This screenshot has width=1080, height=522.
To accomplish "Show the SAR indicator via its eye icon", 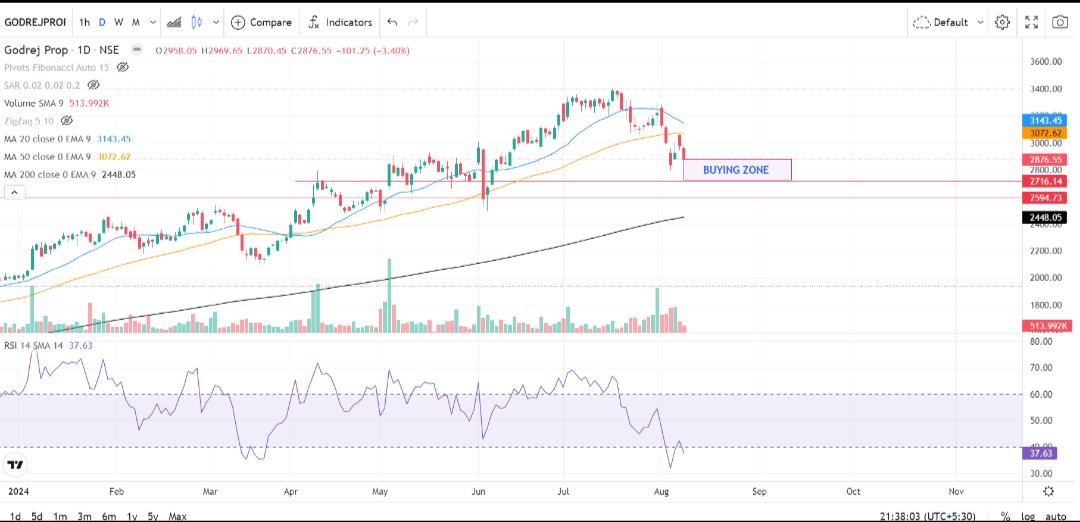I will tap(94, 85).
